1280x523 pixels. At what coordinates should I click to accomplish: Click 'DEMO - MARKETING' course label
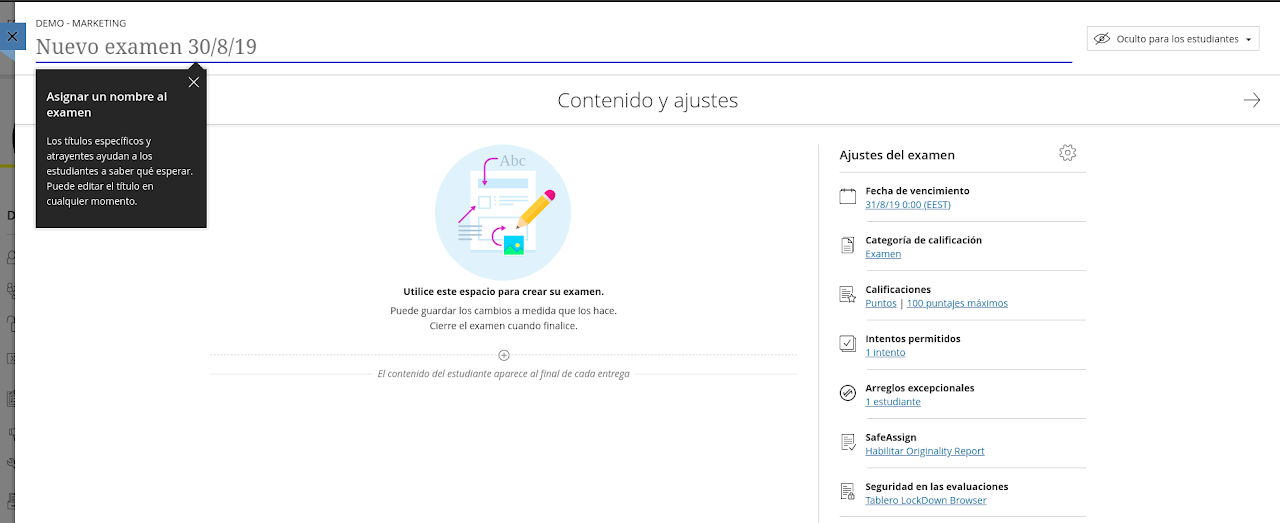click(x=81, y=23)
